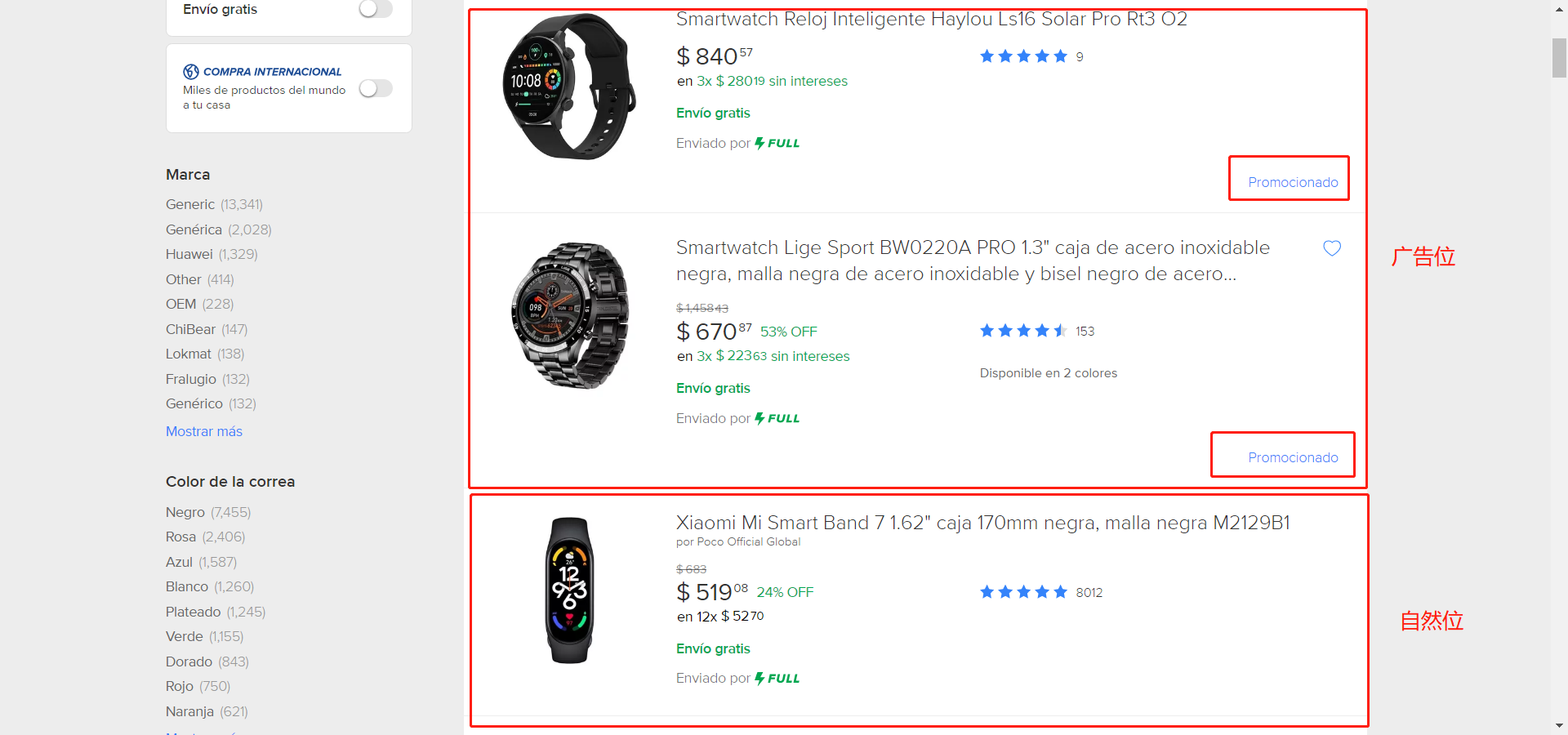Toggle the Envío gratis switch
Image resolution: width=1568 pixels, height=735 pixels.
[x=376, y=9]
